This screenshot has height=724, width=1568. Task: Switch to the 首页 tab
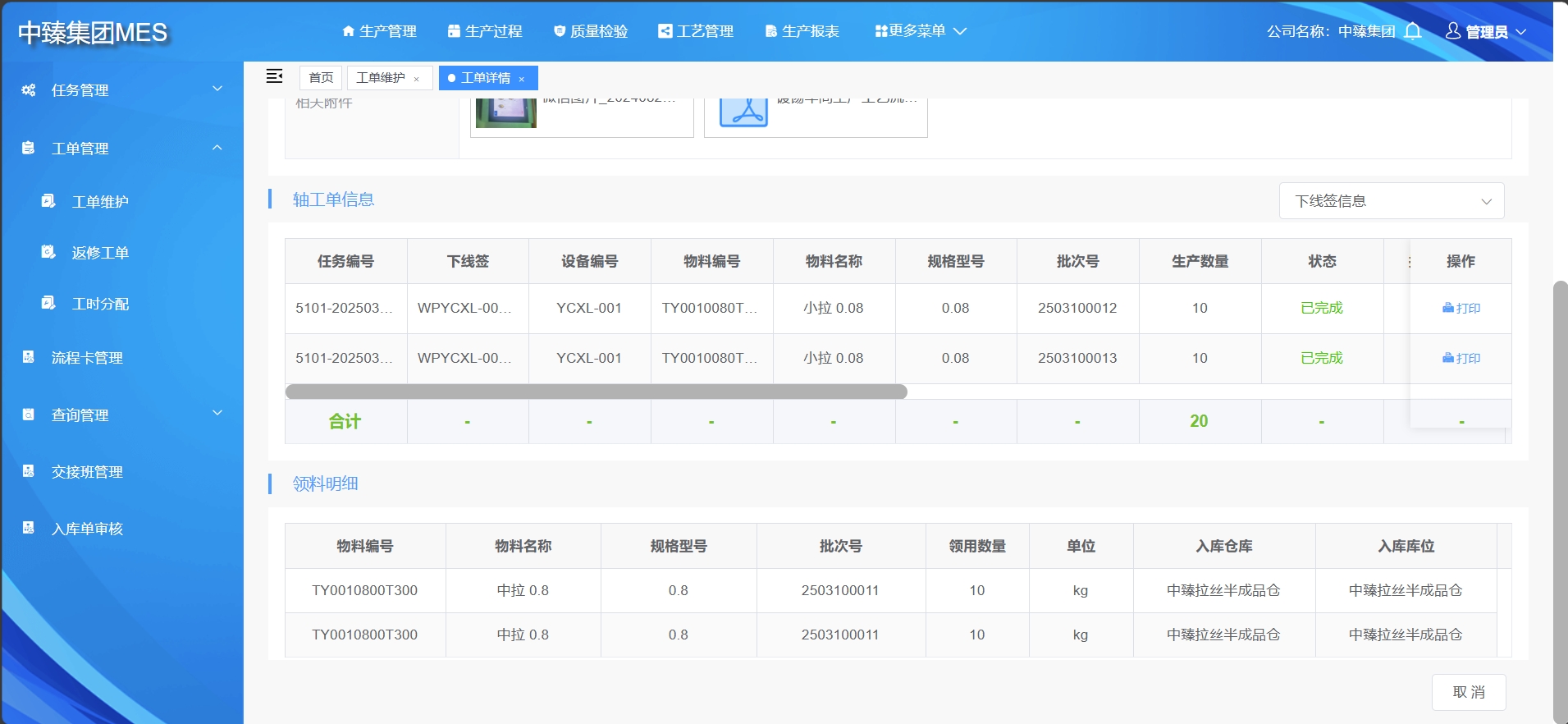[x=321, y=77]
